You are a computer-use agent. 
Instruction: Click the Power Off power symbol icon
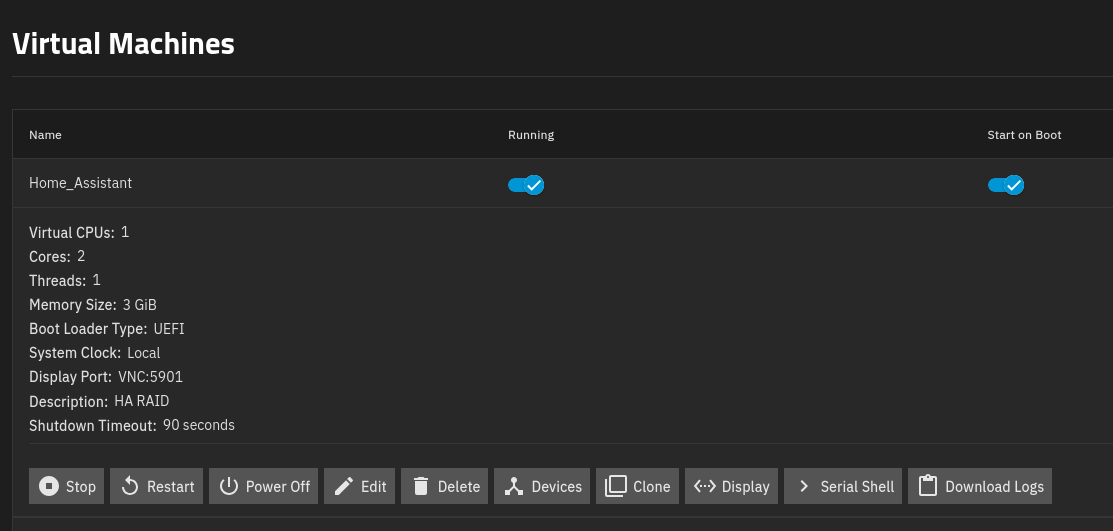229,486
